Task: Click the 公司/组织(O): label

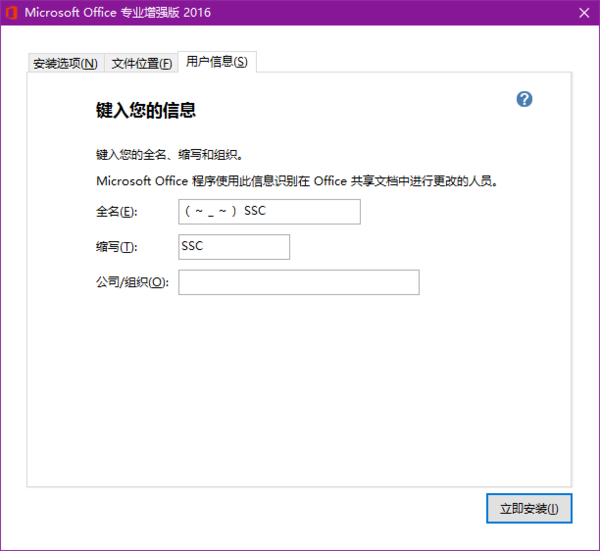Action: click(x=132, y=282)
